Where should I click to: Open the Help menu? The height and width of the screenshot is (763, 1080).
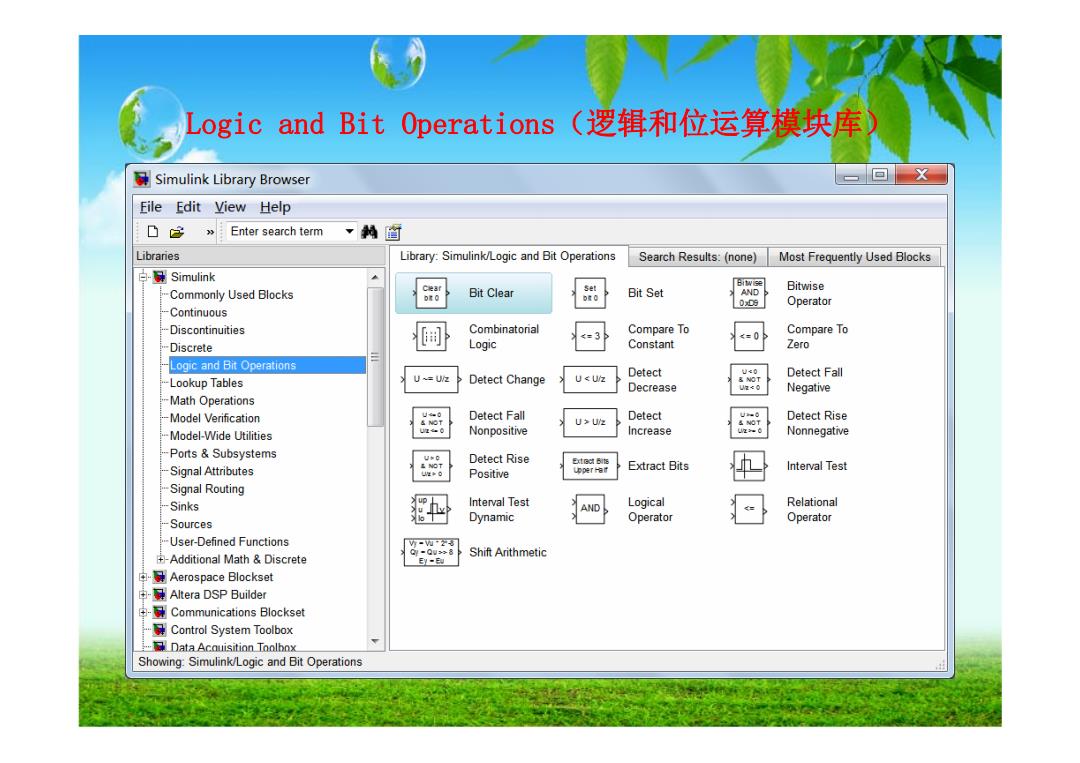(x=276, y=207)
